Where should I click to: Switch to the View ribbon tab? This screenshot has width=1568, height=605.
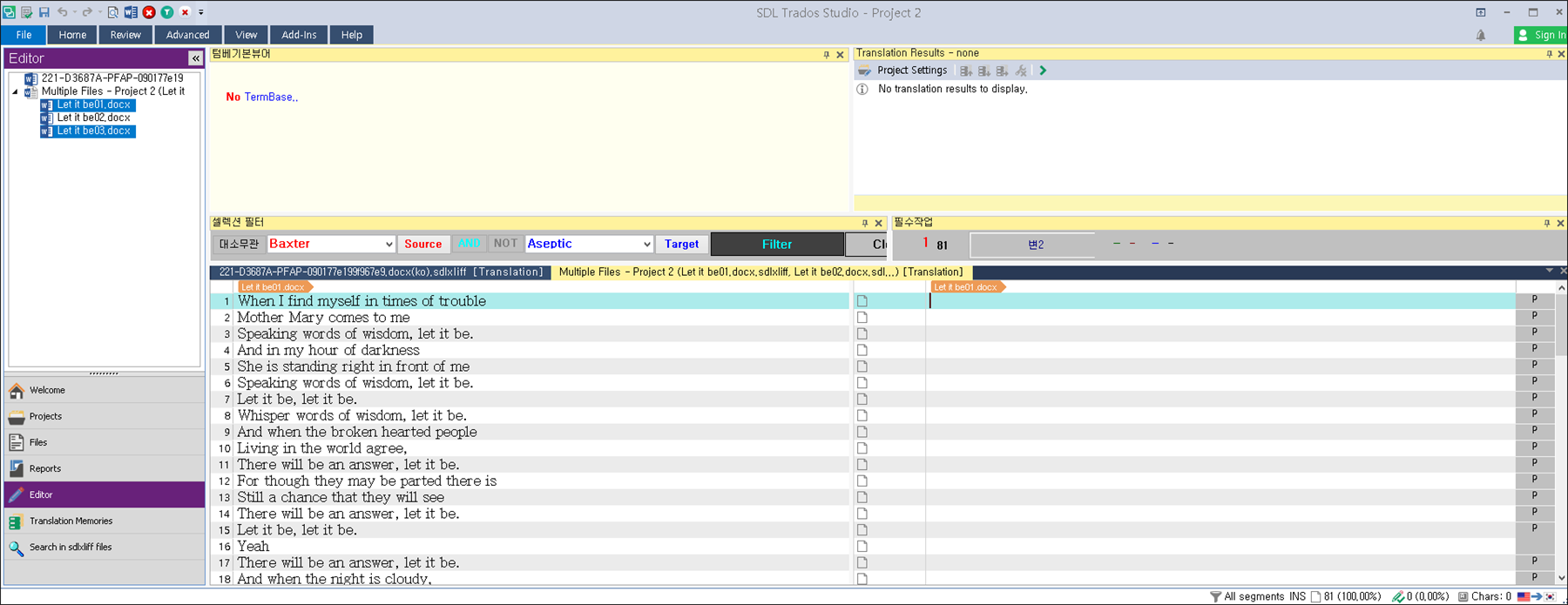(246, 35)
